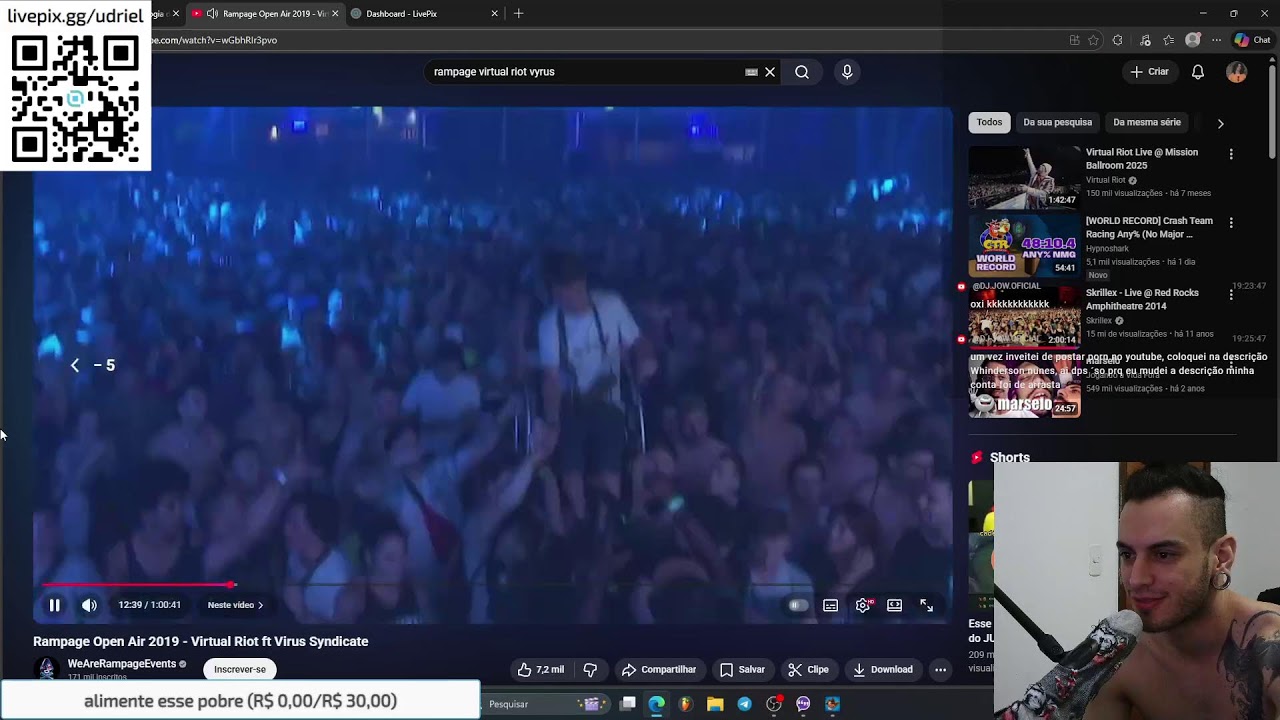Open FL Studio from taskbar
The width and height of the screenshot is (1280, 720).
[x=685, y=704]
